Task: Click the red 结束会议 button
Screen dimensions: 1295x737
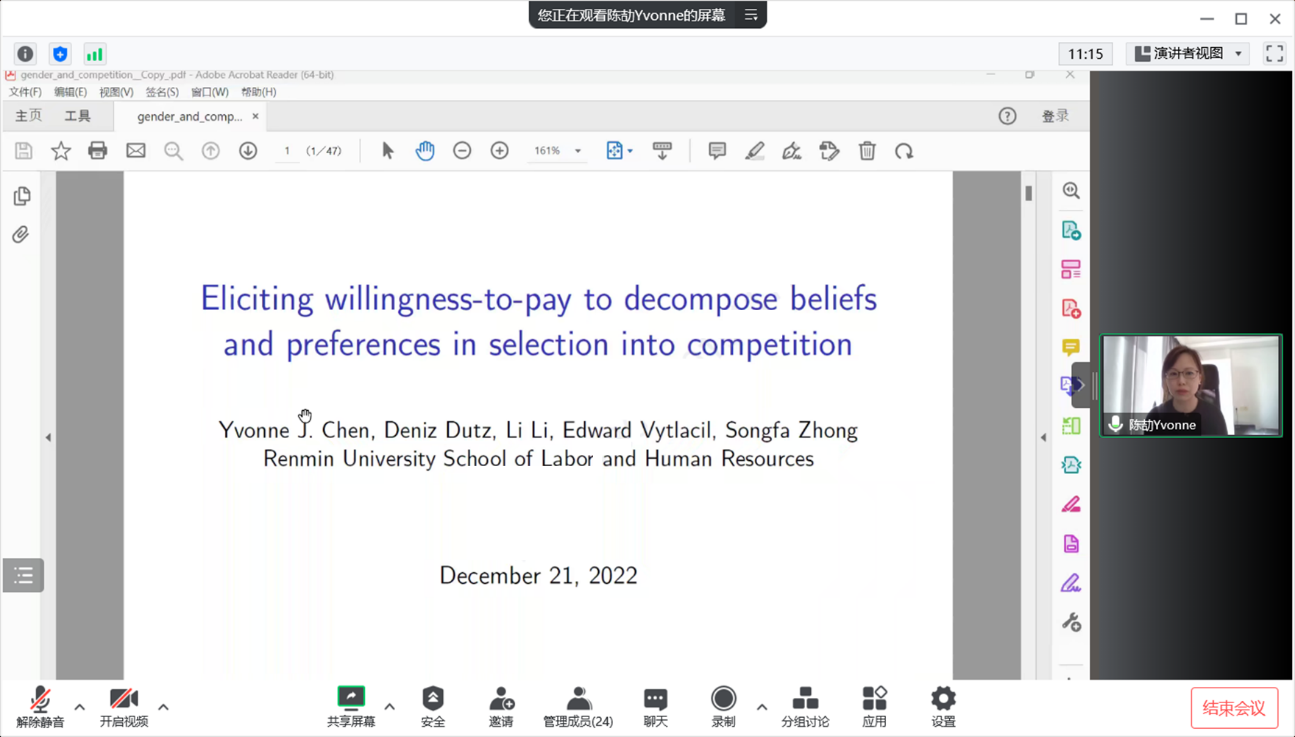Action: pos(1233,708)
